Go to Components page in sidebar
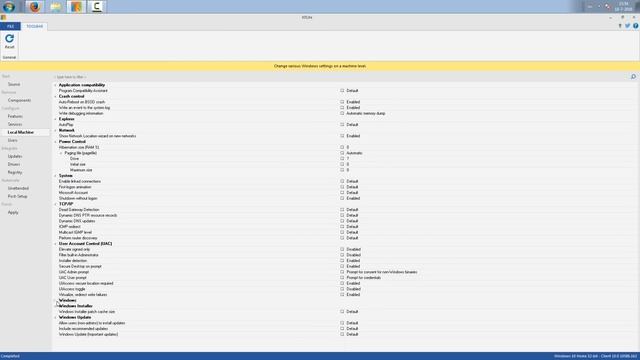The image size is (640, 360). click(x=19, y=100)
